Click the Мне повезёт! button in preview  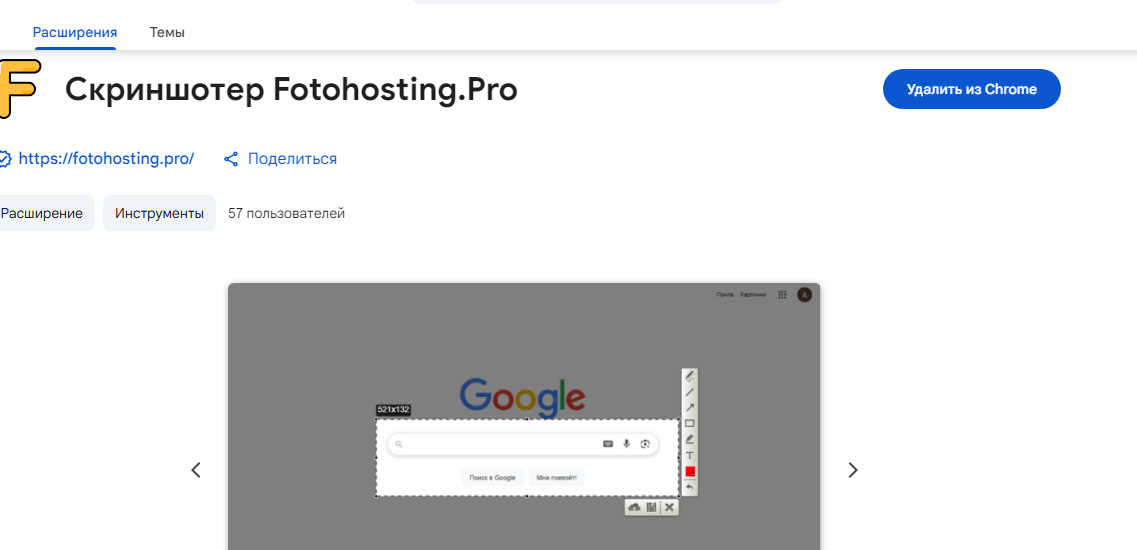tap(557, 477)
